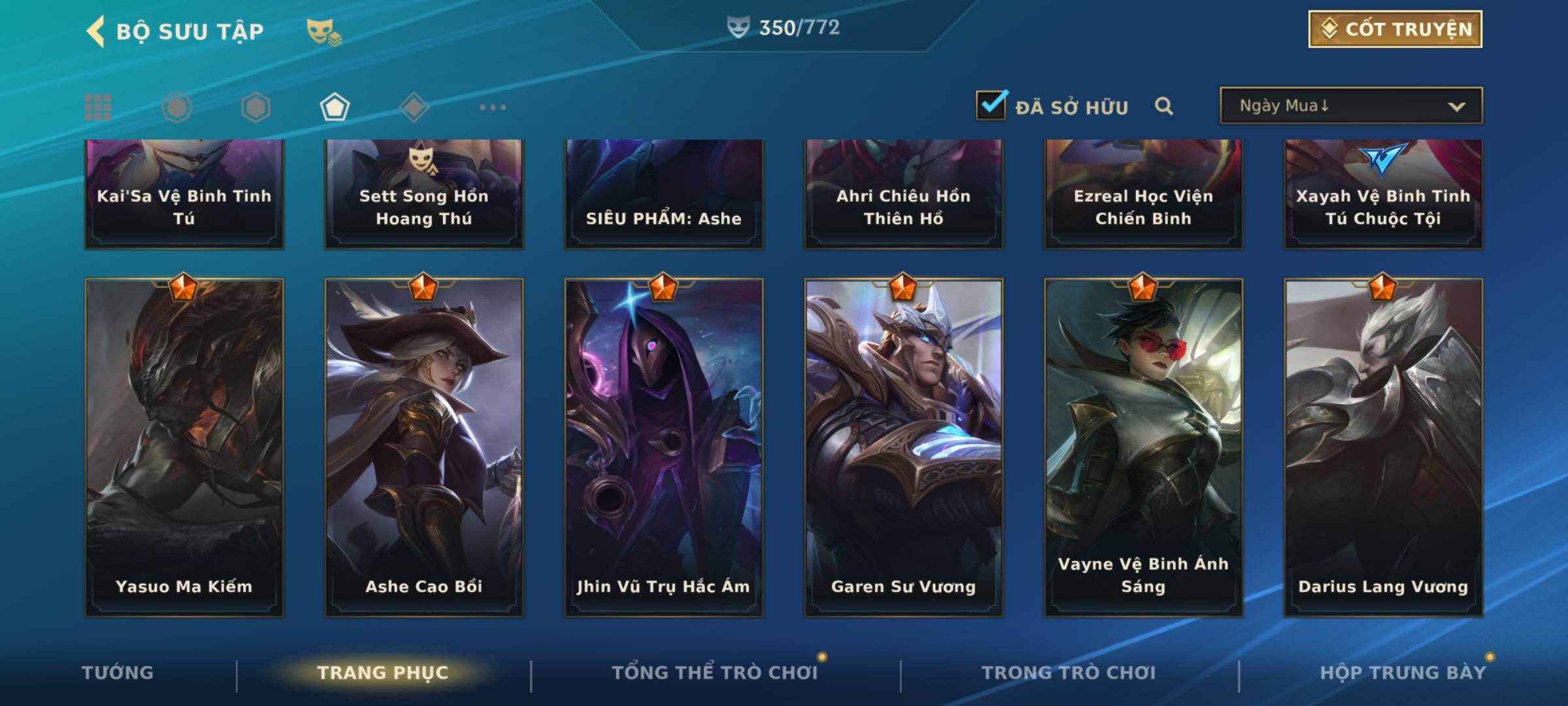Select the all-skins grid filter icon
The width and height of the screenshot is (1568, 706).
(x=98, y=107)
